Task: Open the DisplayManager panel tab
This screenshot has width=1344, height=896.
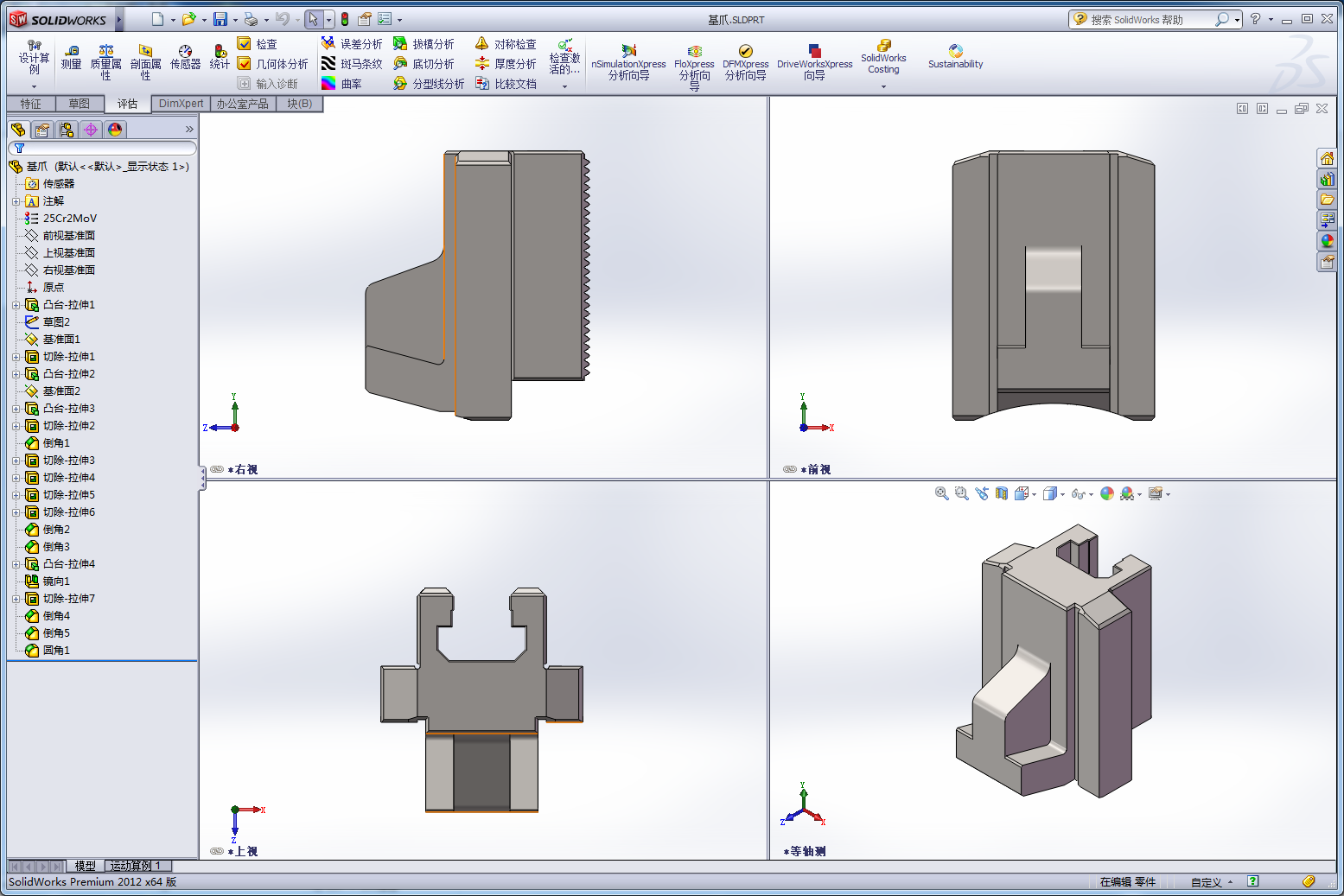Action: 115,130
